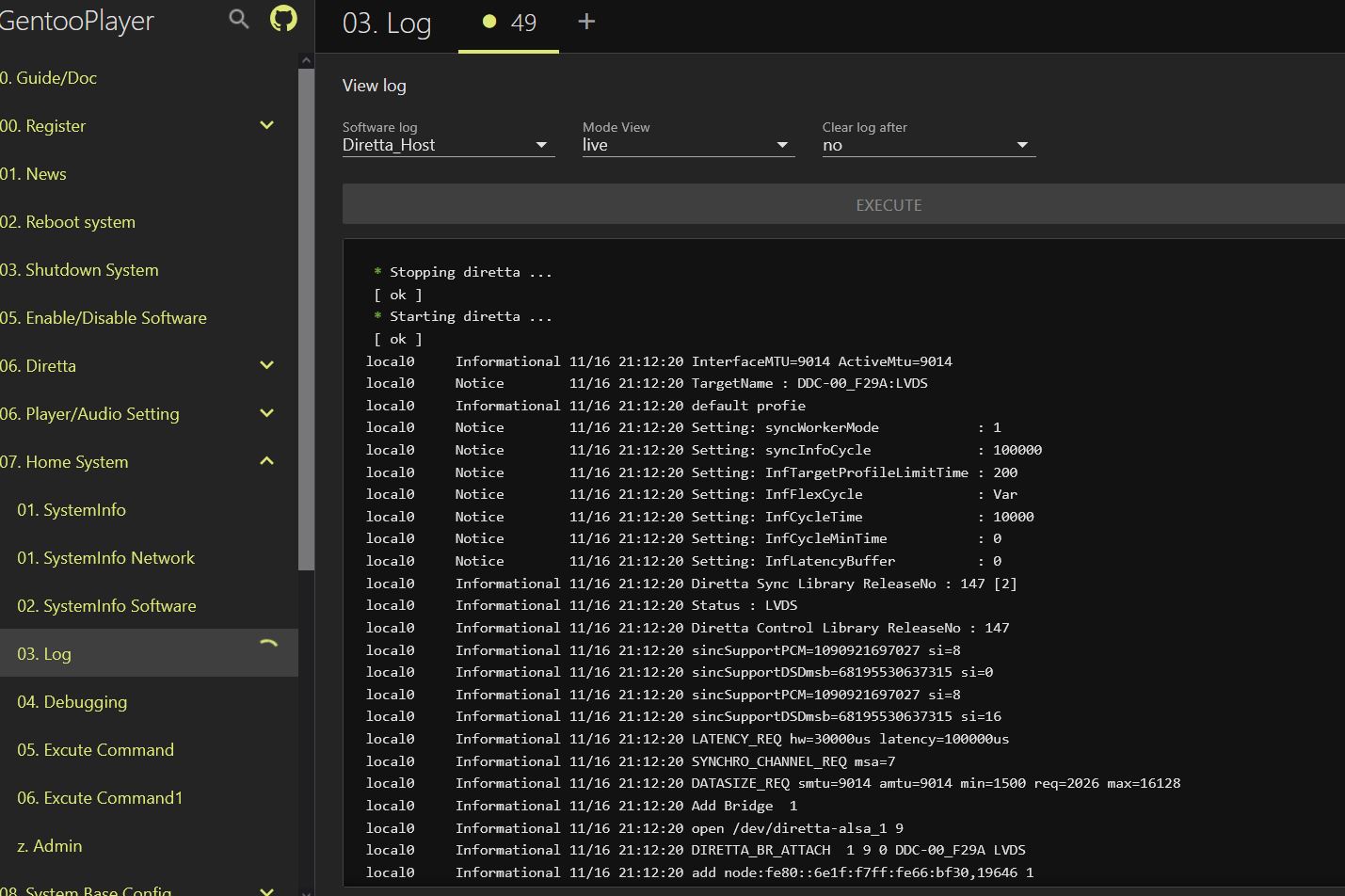Open z. Admin item
Screen dimensions: 1345x896
[x=50, y=846]
